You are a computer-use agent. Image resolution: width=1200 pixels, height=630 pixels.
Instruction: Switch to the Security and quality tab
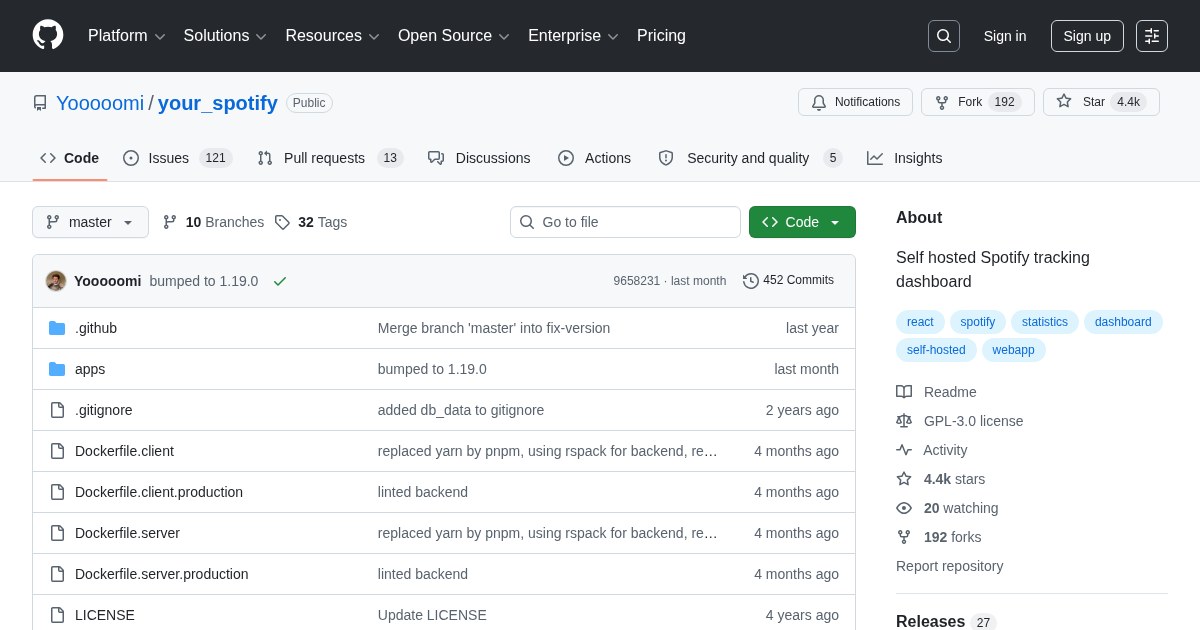click(x=750, y=158)
